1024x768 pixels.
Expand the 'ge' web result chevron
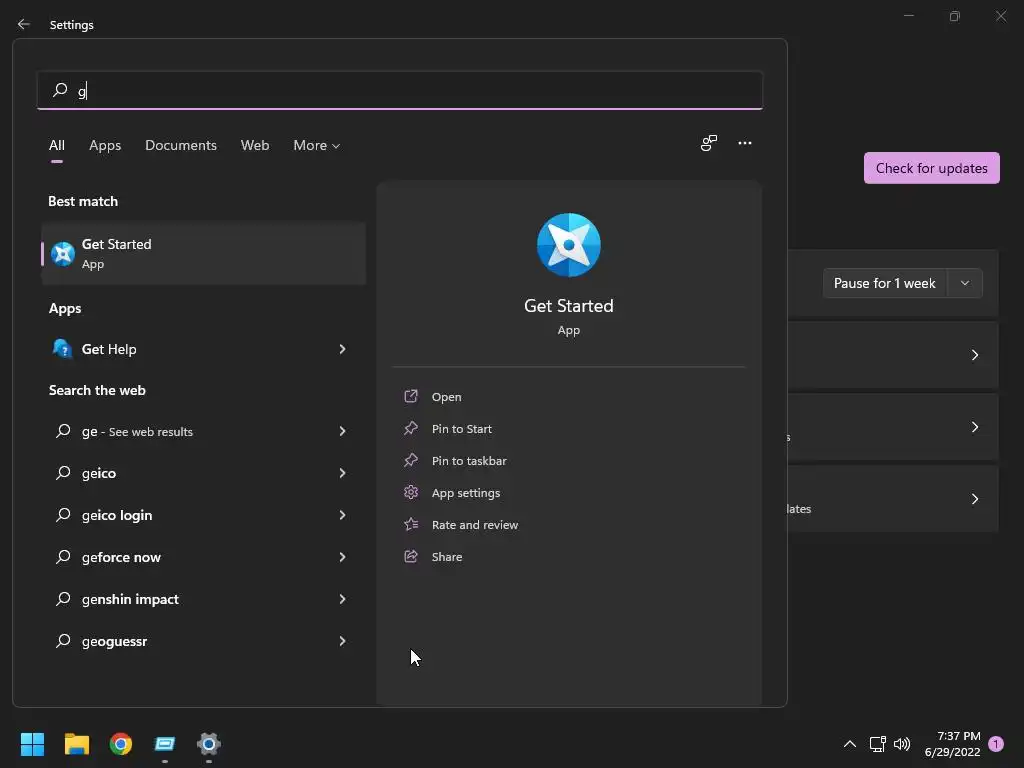[x=342, y=431]
